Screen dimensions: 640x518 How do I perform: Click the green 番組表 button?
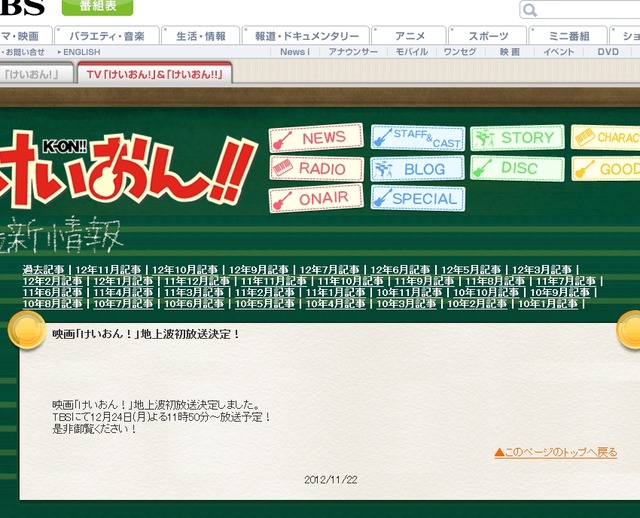(x=98, y=7)
